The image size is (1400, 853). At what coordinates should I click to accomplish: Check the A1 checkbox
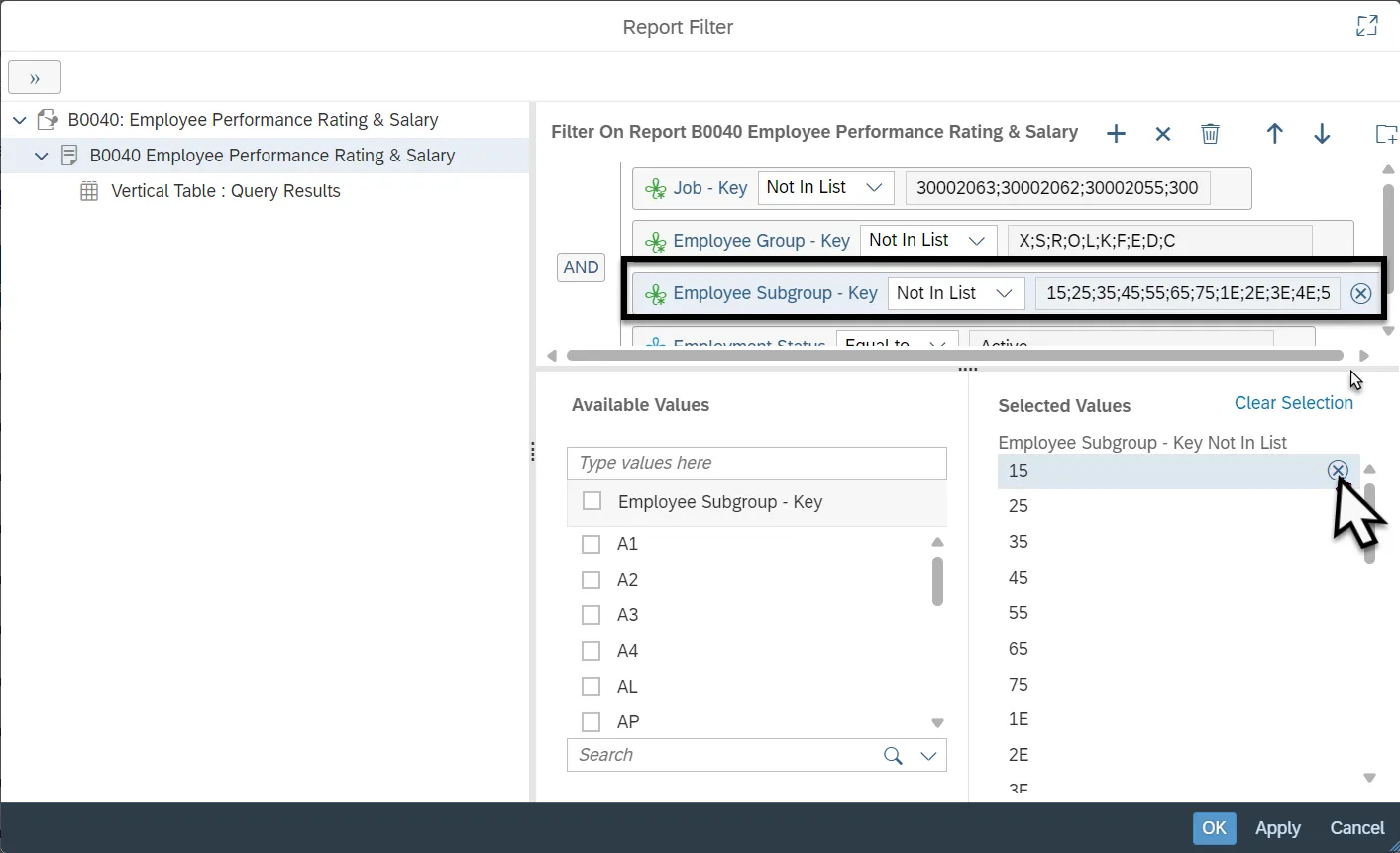pyautogui.click(x=592, y=544)
